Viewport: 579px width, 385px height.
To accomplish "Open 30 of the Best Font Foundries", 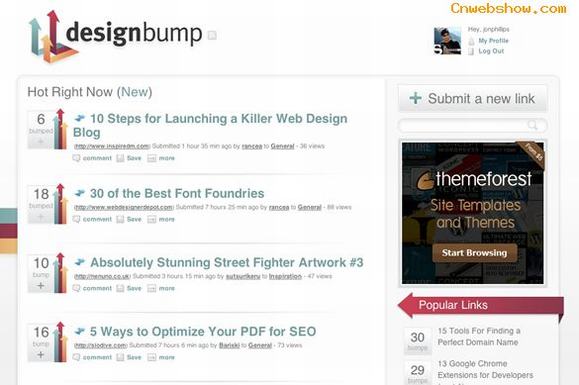I will tap(177, 193).
